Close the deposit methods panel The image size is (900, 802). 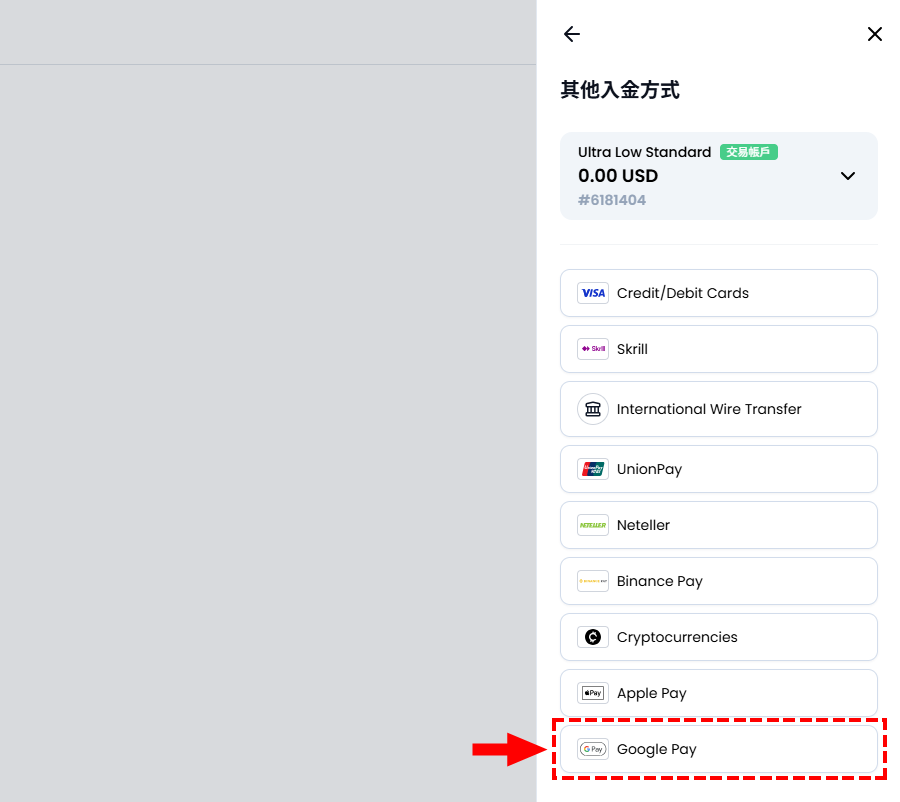coord(874,34)
